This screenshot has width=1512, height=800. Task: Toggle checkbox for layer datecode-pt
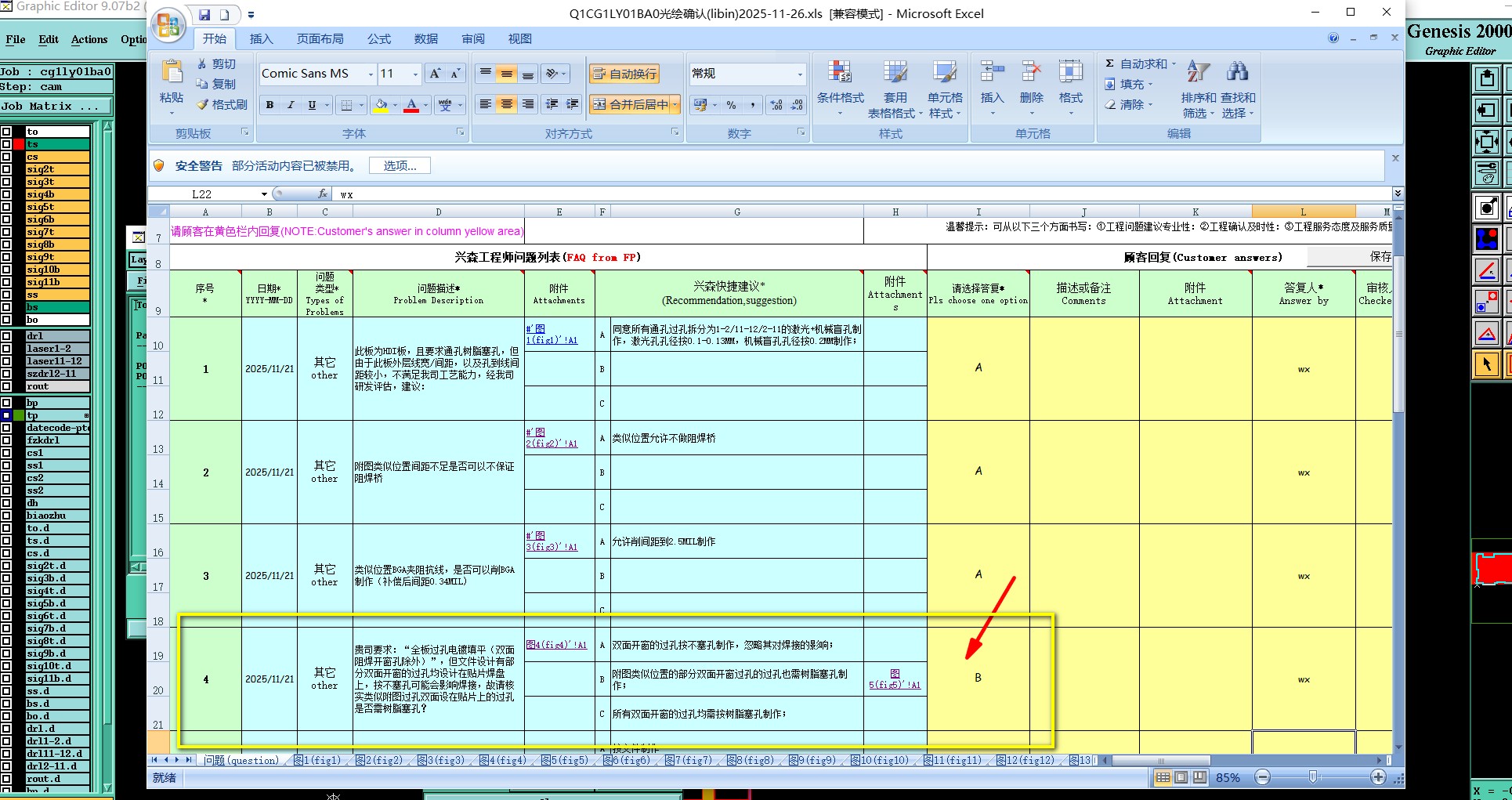click(6, 428)
